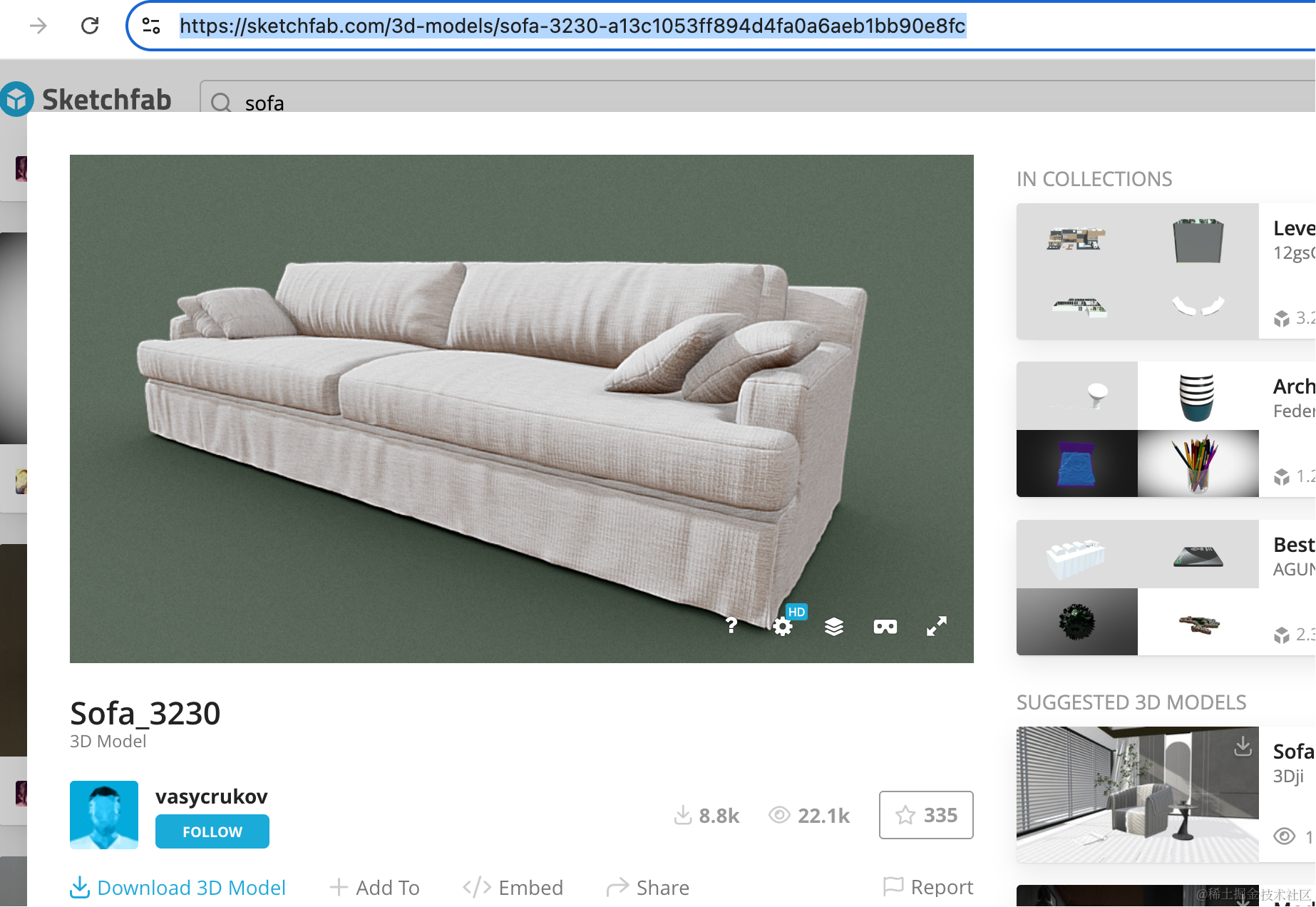Click the Share option
Screen dimensions: 1316x907
click(648, 888)
